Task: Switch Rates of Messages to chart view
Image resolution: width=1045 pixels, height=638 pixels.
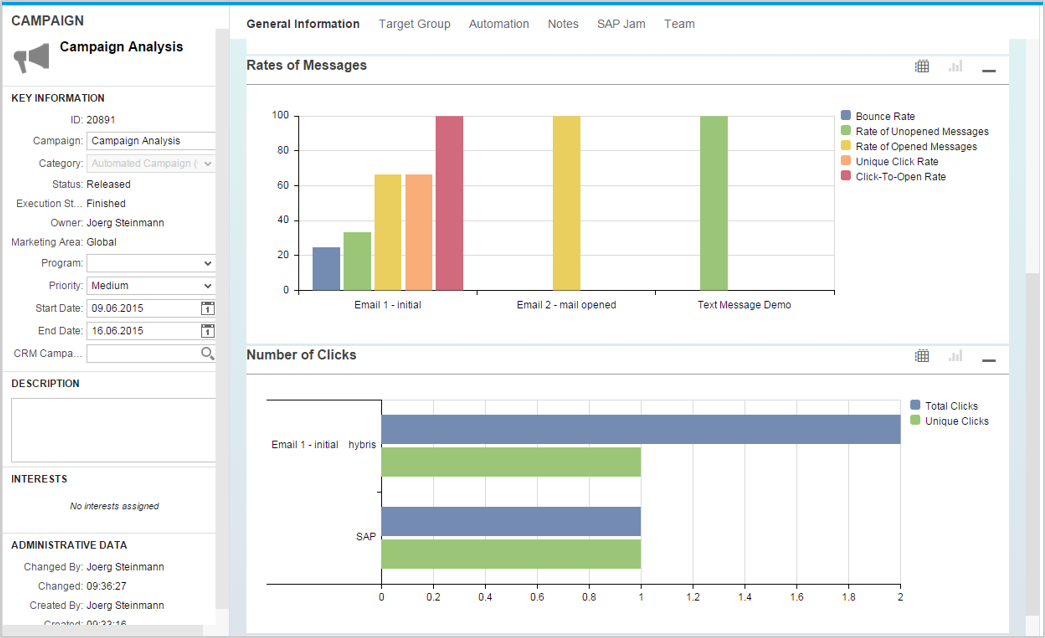Action: [x=955, y=65]
